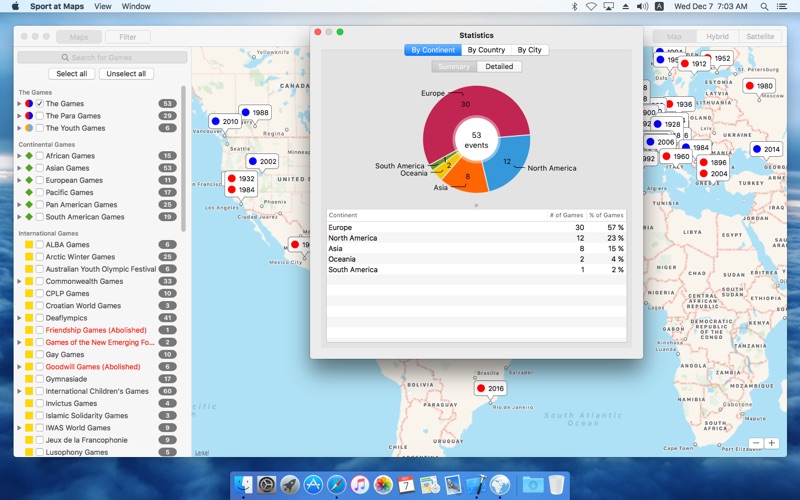Check the Deaflympics checkbox

coord(40,318)
